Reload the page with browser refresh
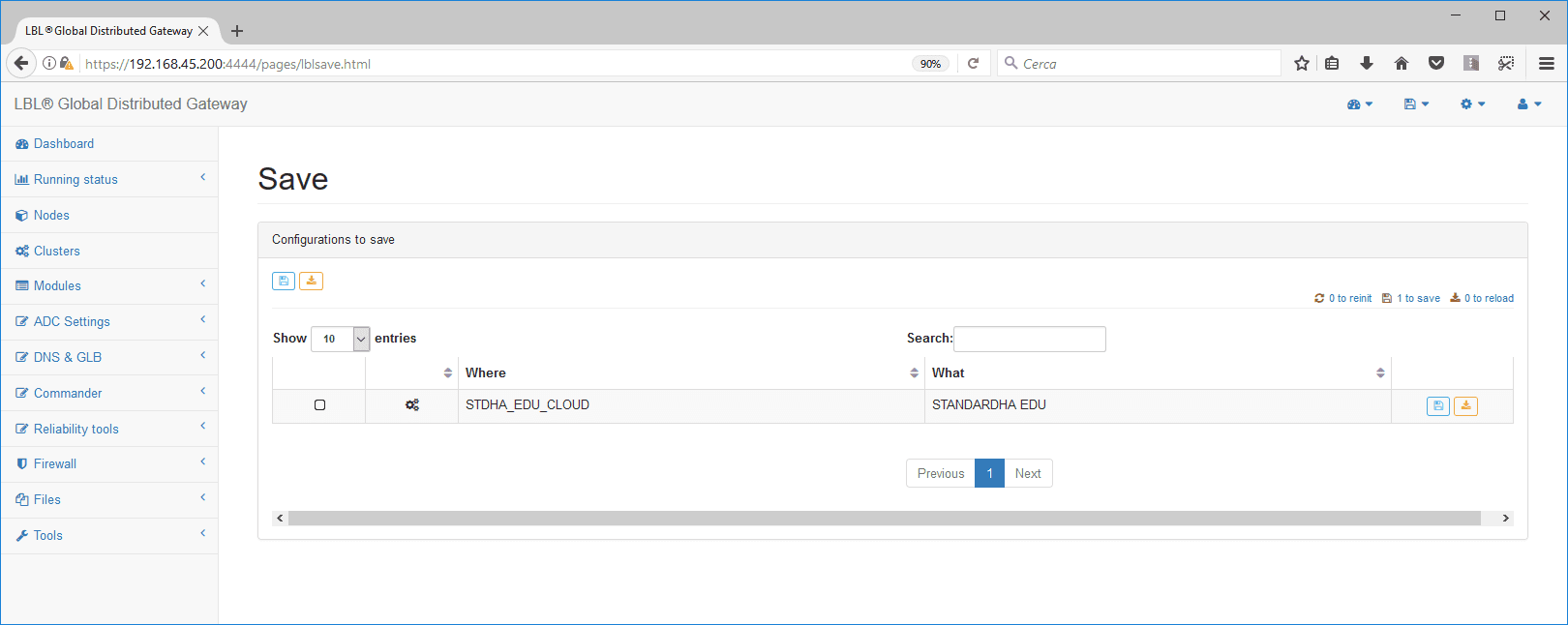 coord(973,63)
